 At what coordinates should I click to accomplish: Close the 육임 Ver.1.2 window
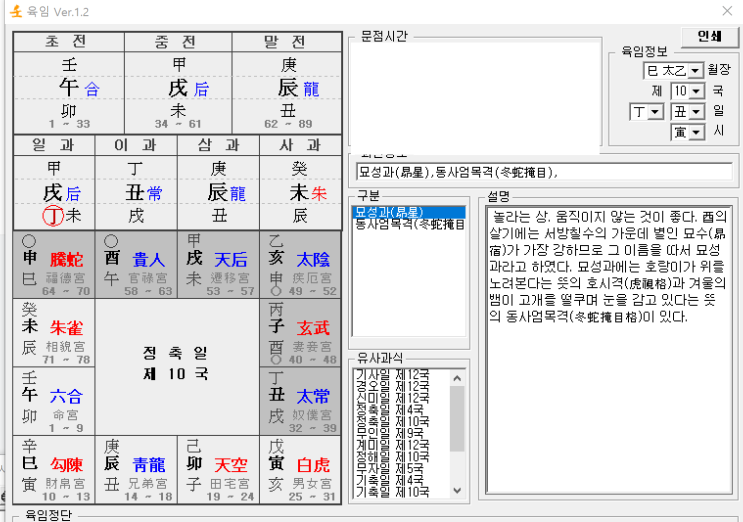click(x=727, y=11)
